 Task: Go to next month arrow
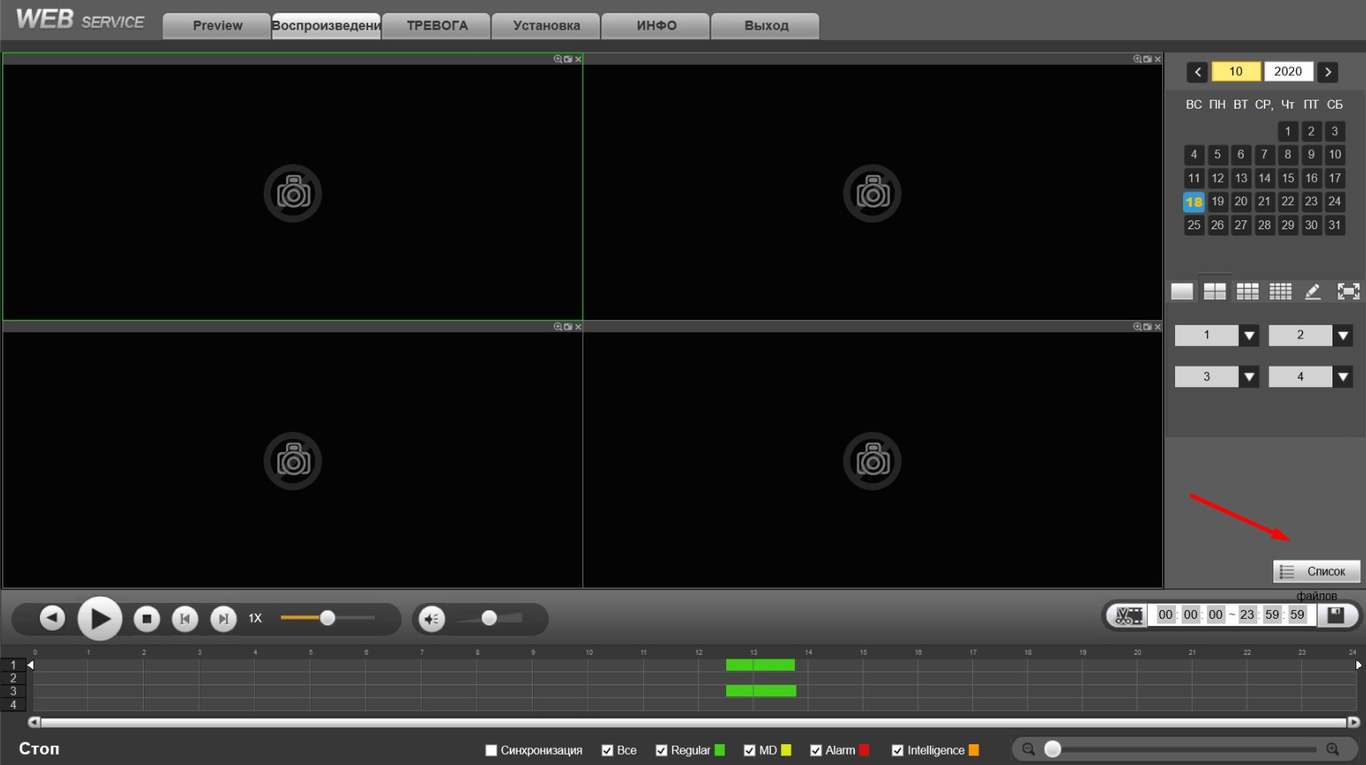1327,72
